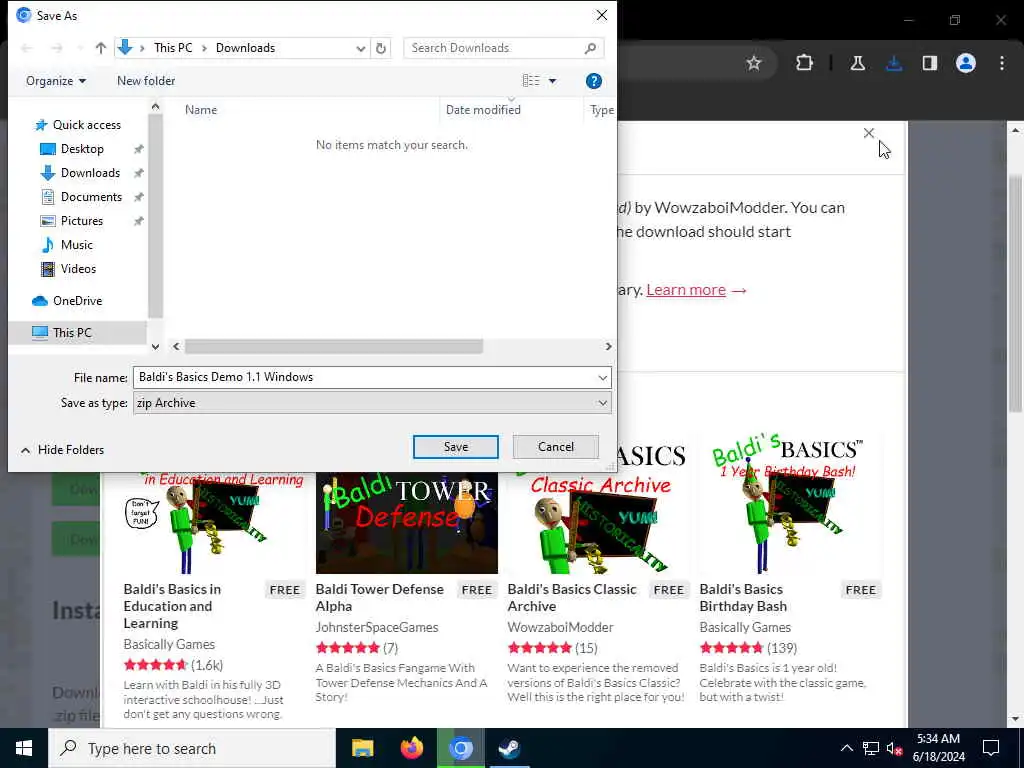Open Firefox from taskbar
Image resolution: width=1024 pixels, height=768 pixels.
point(411,748)
